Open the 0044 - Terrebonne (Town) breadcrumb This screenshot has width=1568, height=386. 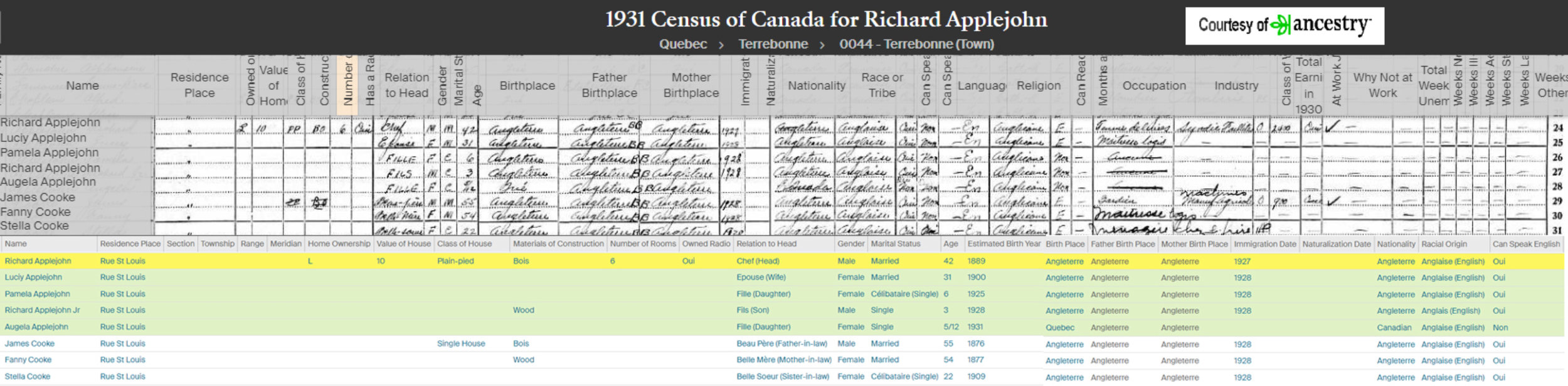tap(916, 44)
